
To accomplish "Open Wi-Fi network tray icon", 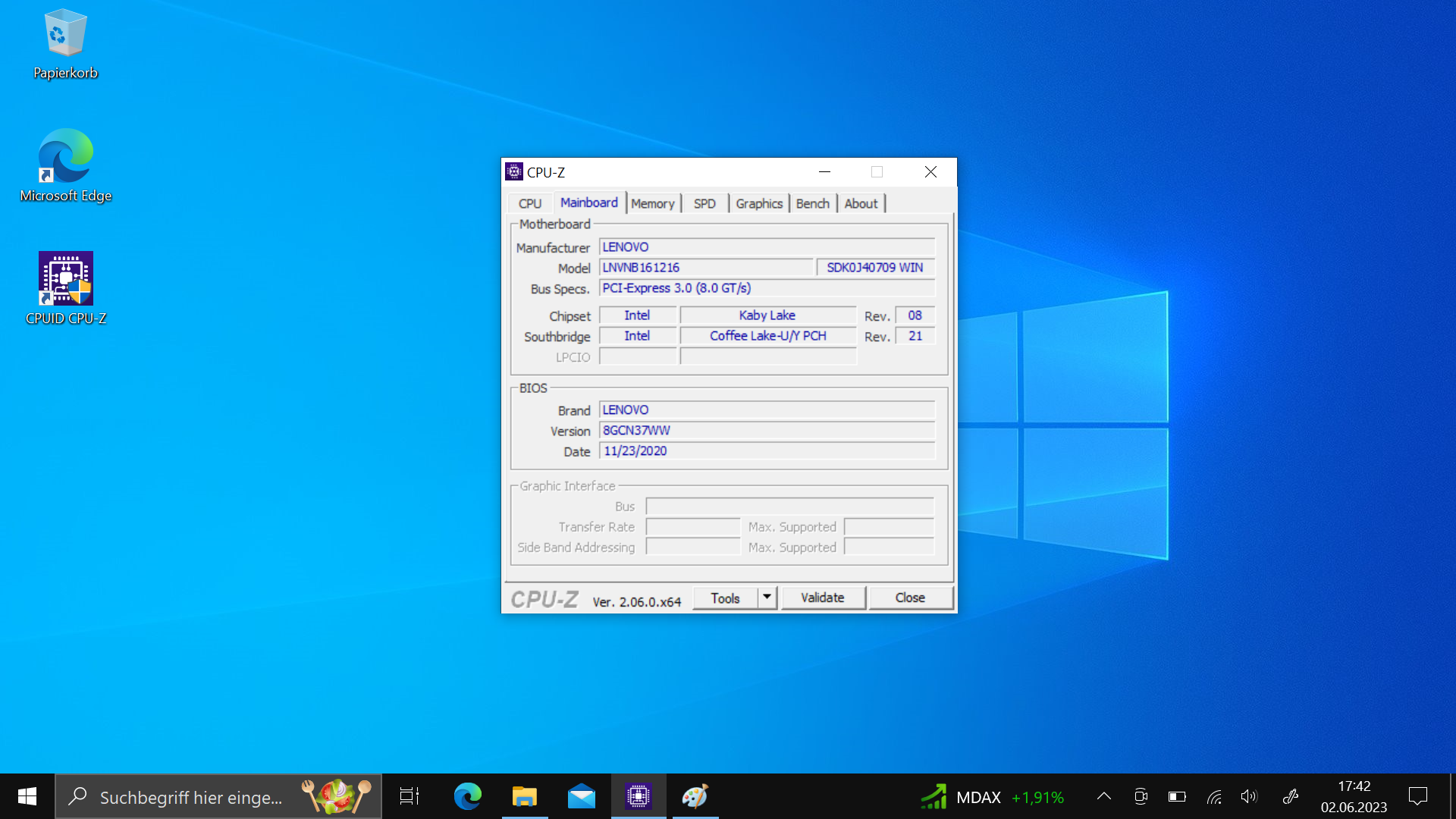I will [x=1214, y=796].
